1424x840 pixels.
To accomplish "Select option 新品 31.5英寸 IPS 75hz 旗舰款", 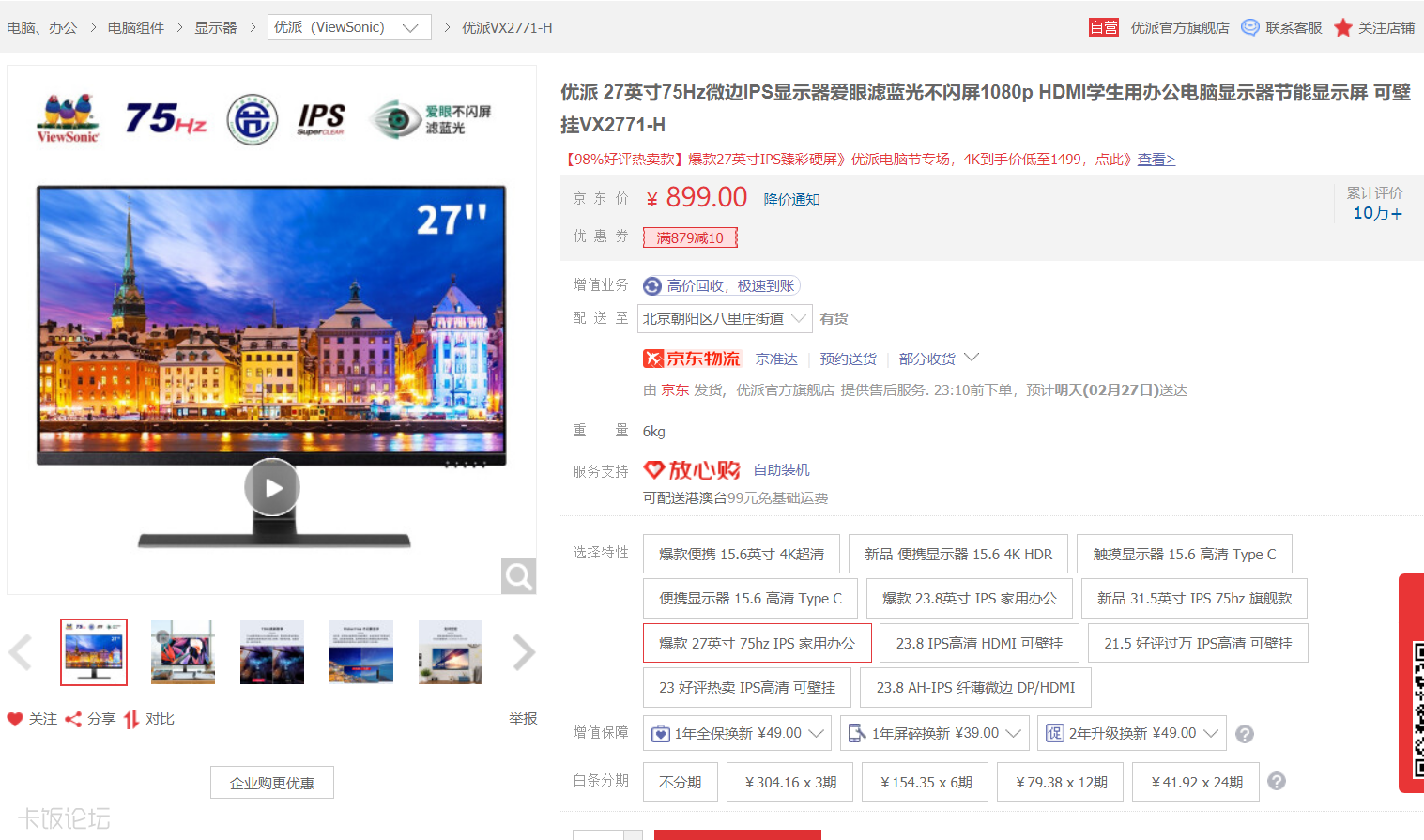I will coord(1194,598).
